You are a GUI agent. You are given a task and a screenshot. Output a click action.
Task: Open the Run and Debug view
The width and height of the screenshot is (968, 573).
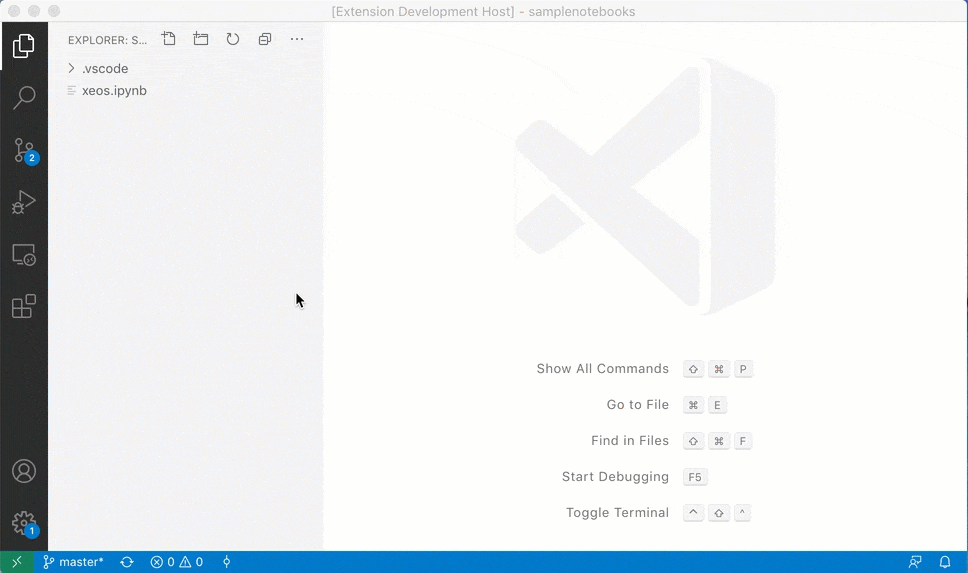[24, 203]
